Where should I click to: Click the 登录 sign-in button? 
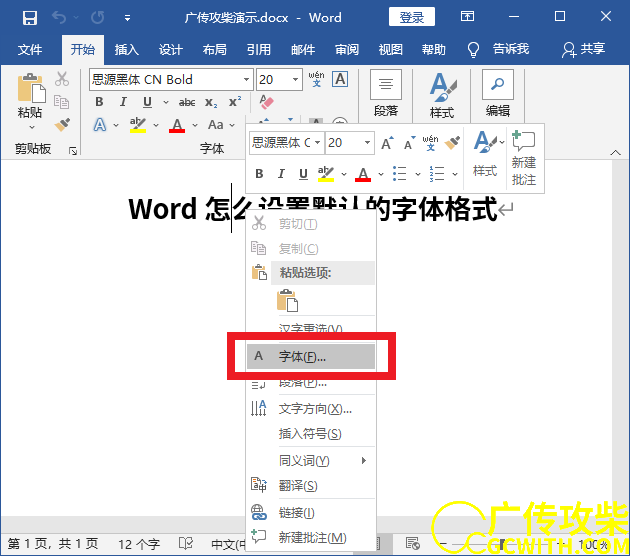point(412,17)
